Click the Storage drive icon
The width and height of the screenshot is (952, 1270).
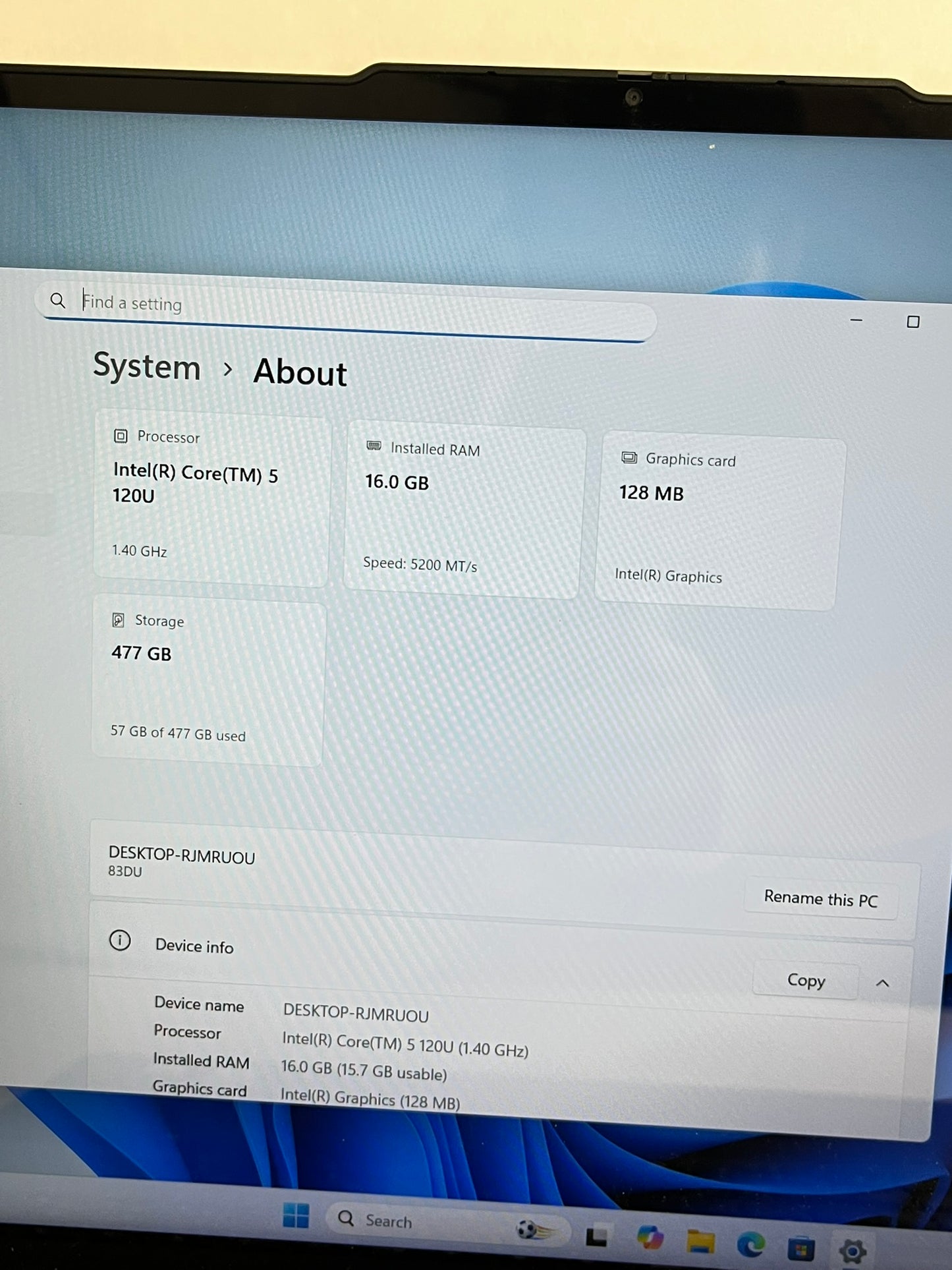(119, 620)
